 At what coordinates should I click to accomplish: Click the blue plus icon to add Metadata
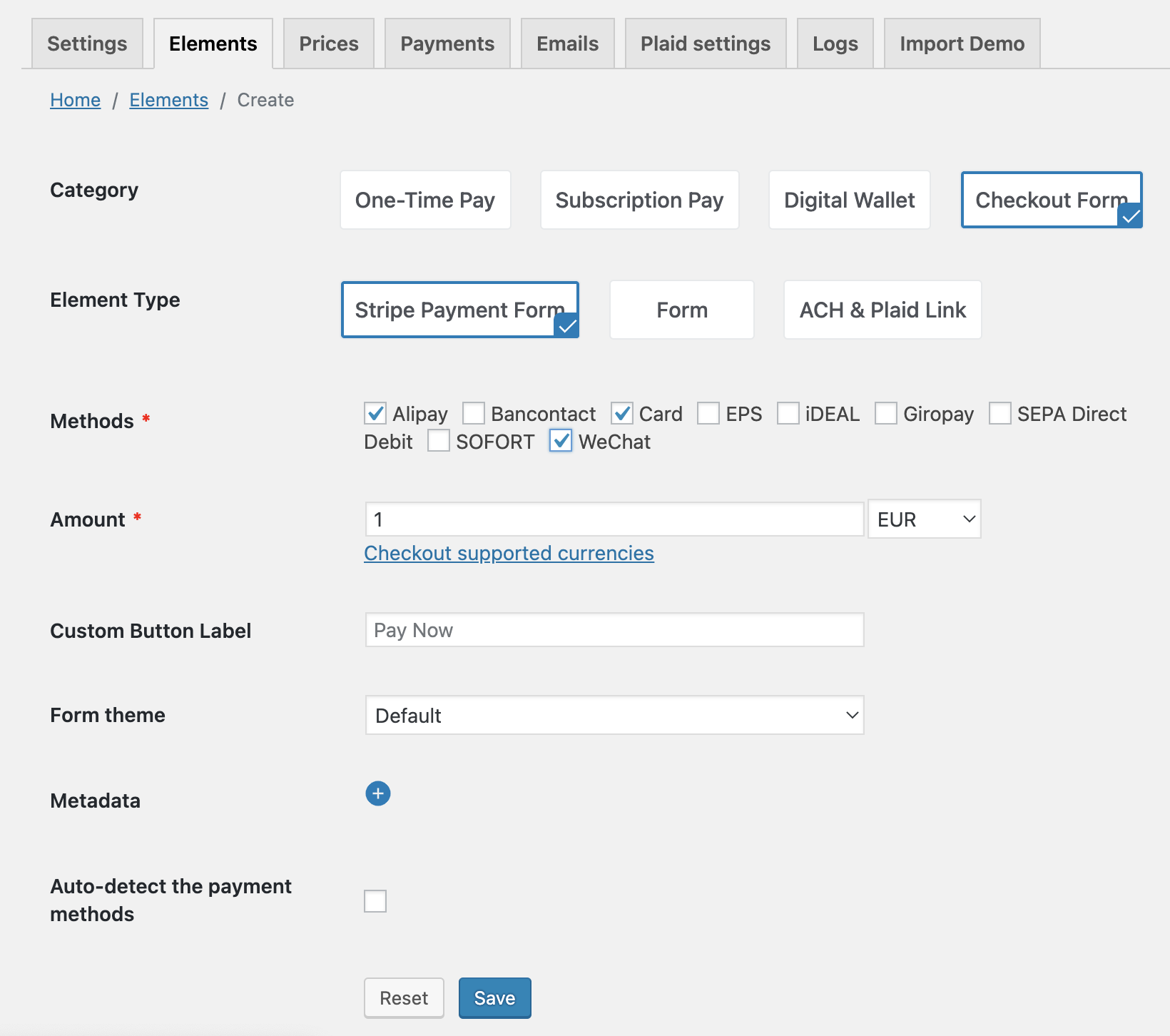[x=377, y=793]
